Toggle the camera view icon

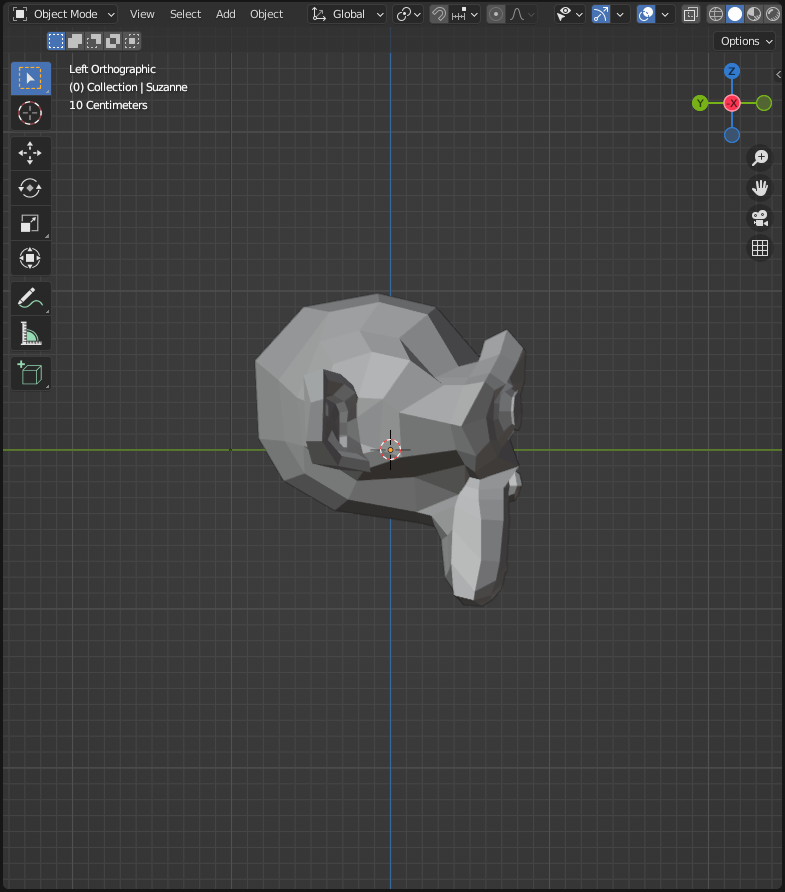click(760, 218)
